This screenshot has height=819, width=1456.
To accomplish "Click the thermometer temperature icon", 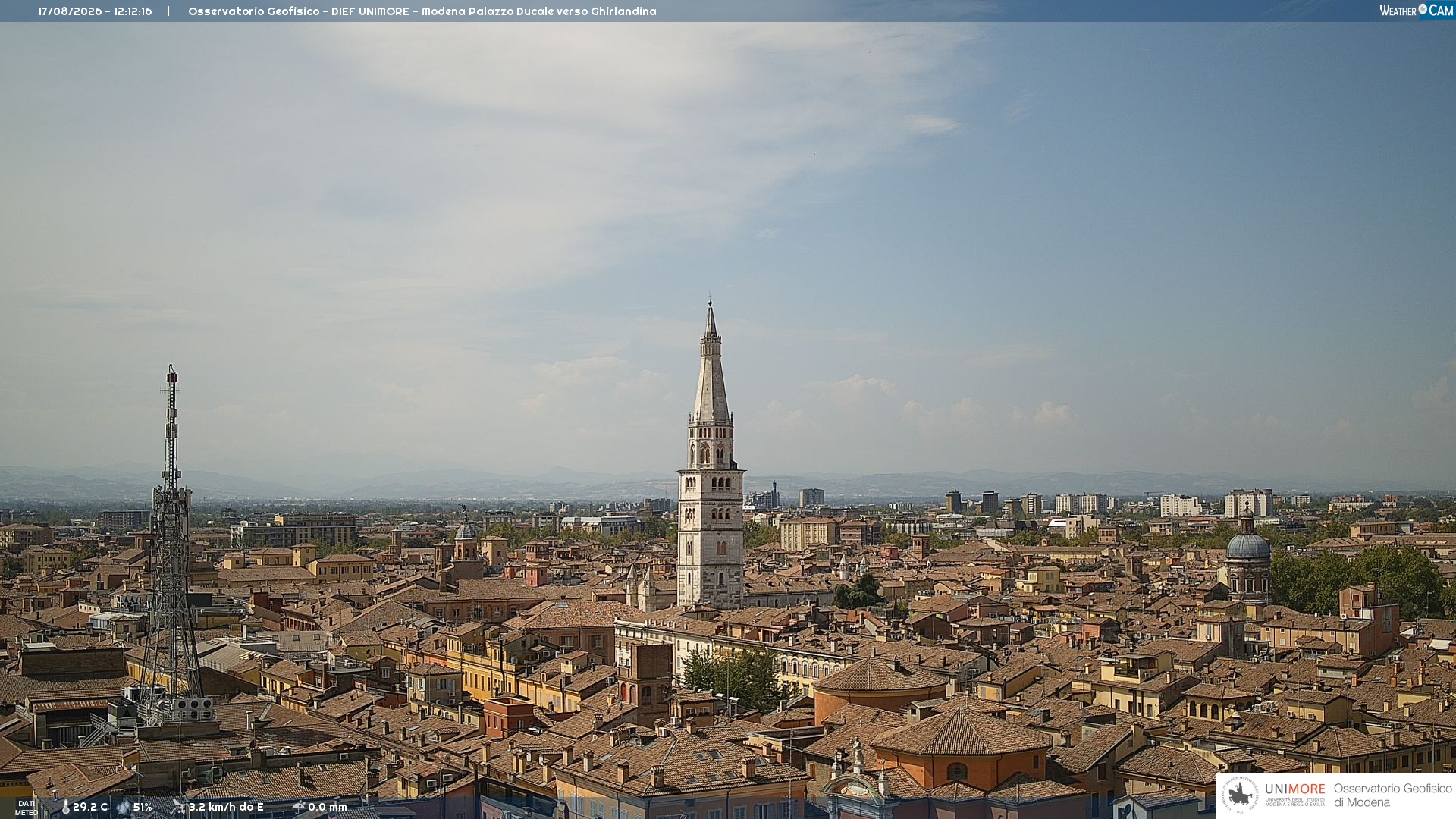I will (x=65, y=808).
